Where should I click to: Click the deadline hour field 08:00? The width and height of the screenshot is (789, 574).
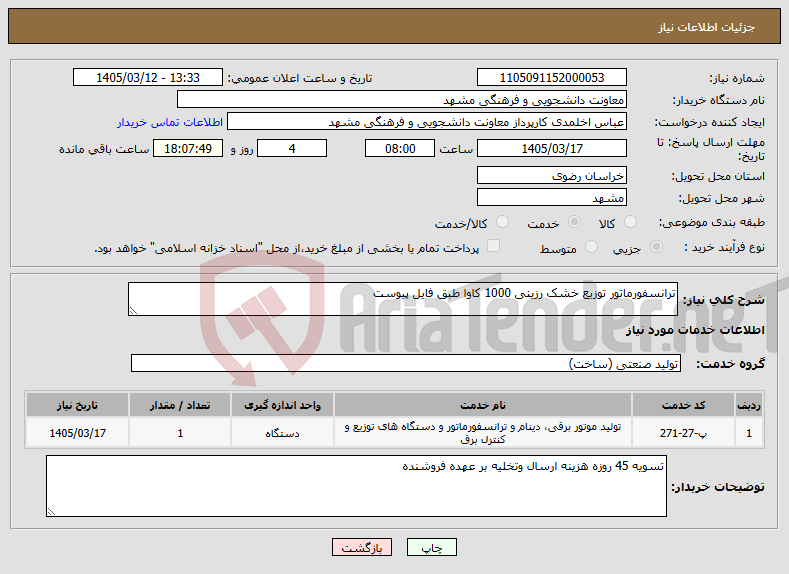(x=400, y=148)
